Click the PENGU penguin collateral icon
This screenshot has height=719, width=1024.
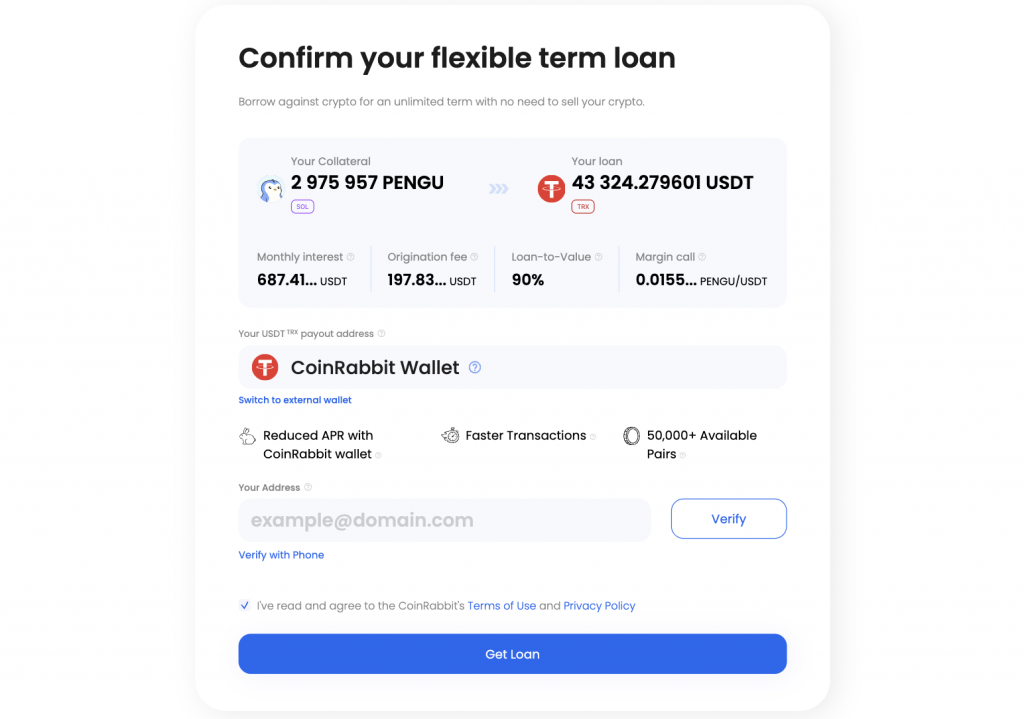tap(271, 189)
